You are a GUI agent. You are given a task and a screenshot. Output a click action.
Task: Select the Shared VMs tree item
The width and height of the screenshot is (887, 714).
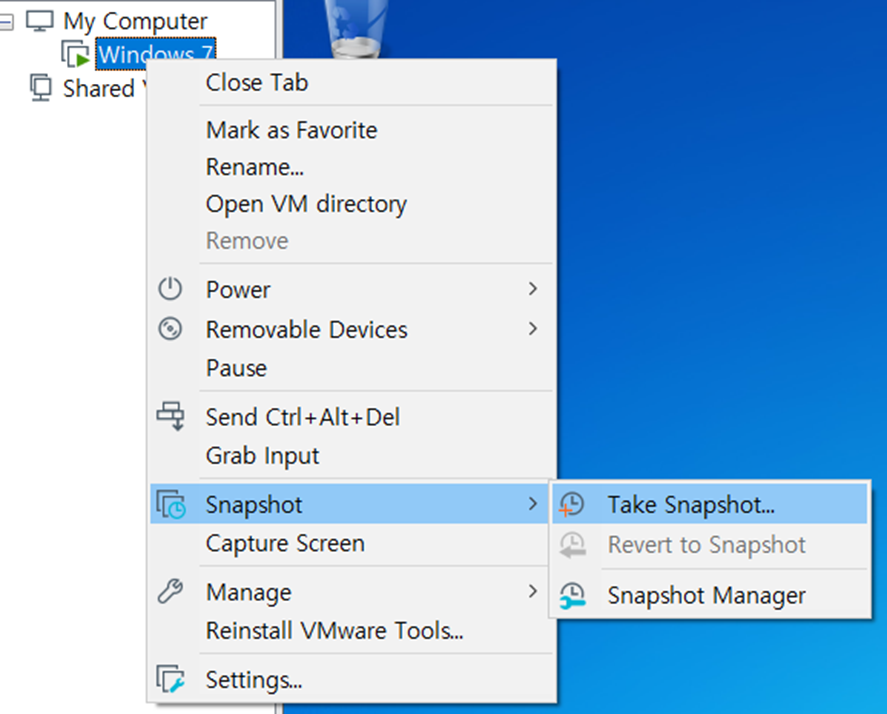pos(105,88)
